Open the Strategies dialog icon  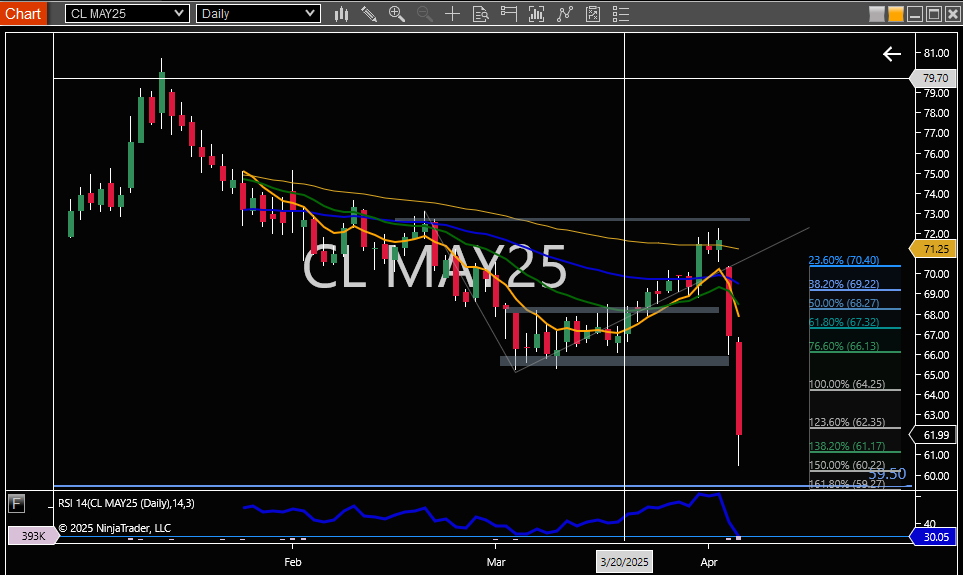593,14
